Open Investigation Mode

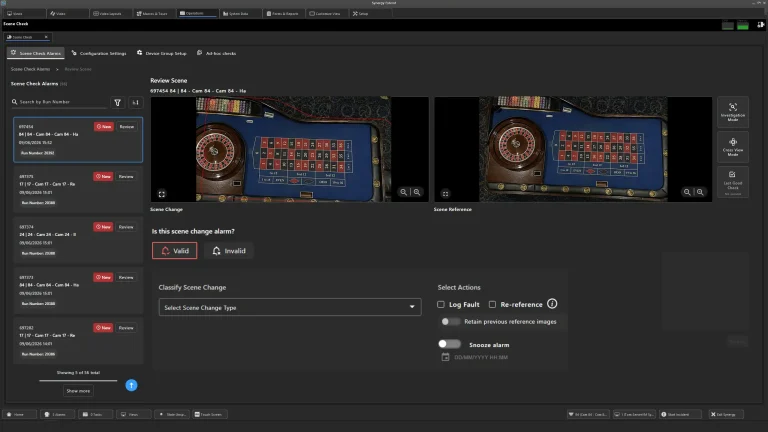click(x=733, y=112)
